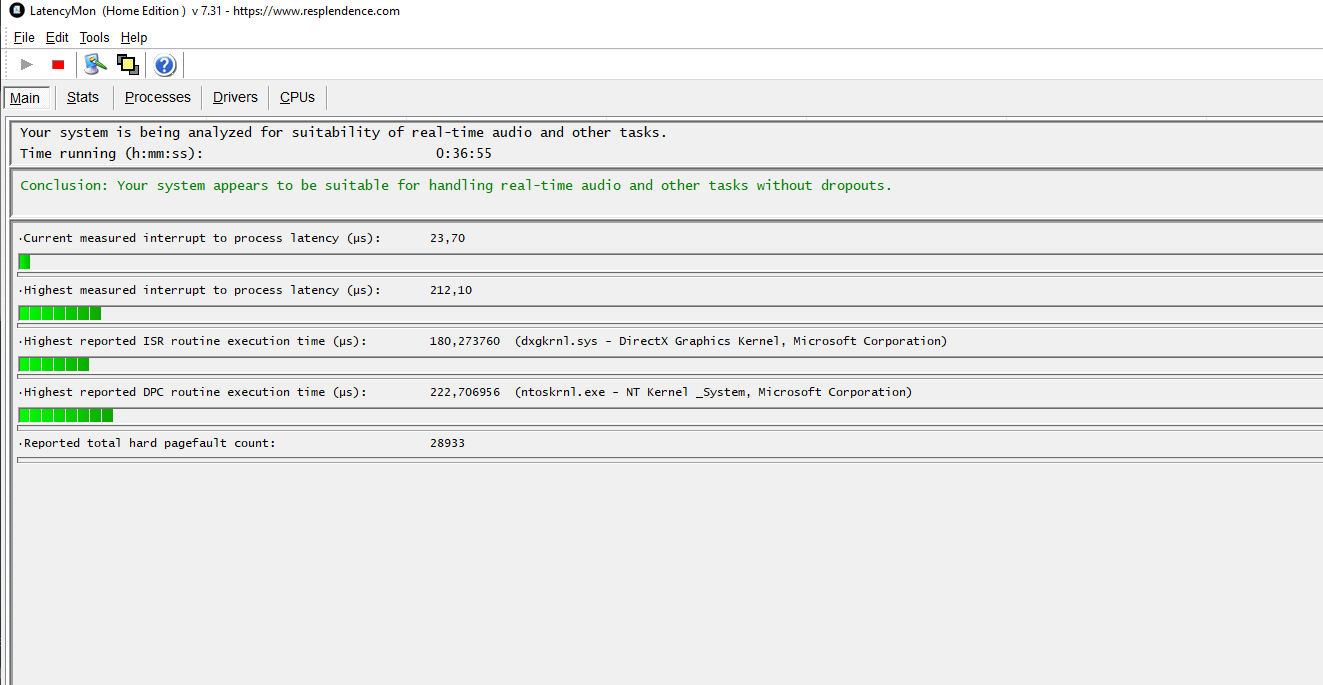
Task: Start the latency monitor with play icon
Action: point(27,65)
